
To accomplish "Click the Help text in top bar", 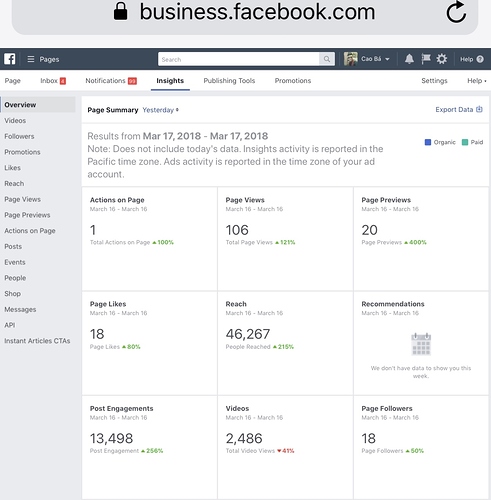I will (x=466, y=59).
